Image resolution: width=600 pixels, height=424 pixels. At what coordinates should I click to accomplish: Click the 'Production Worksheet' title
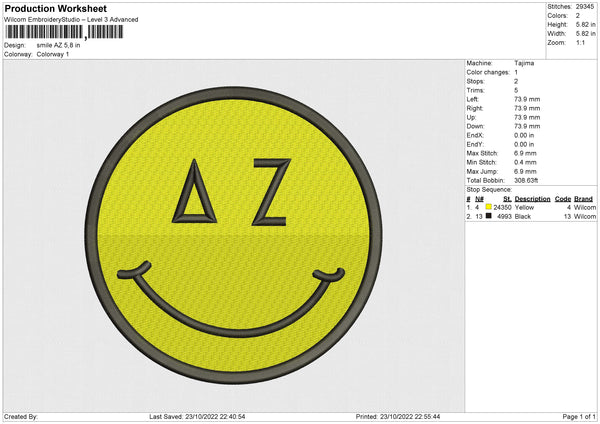pos(56,8)
